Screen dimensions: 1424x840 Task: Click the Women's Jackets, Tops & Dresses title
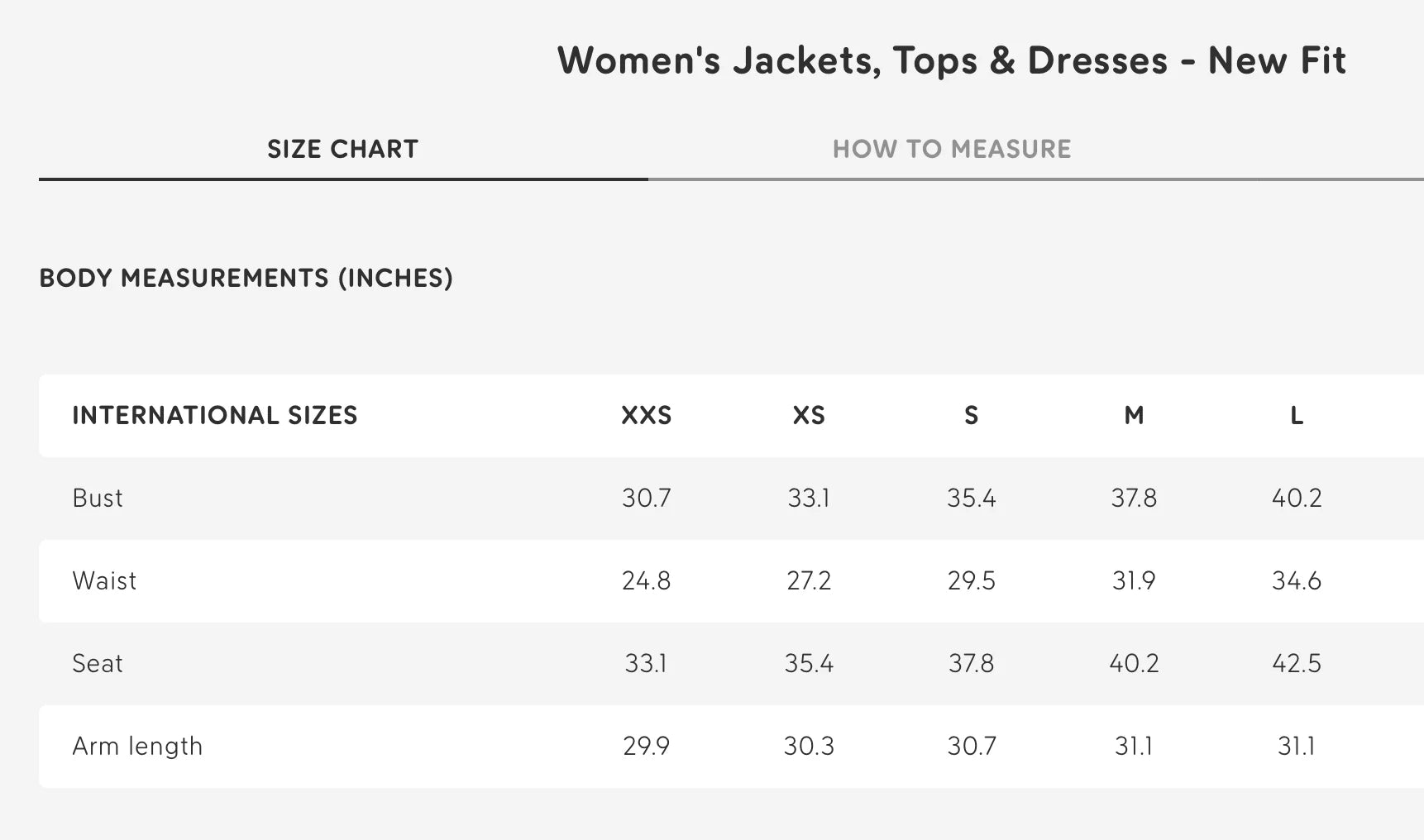[952, 60]
